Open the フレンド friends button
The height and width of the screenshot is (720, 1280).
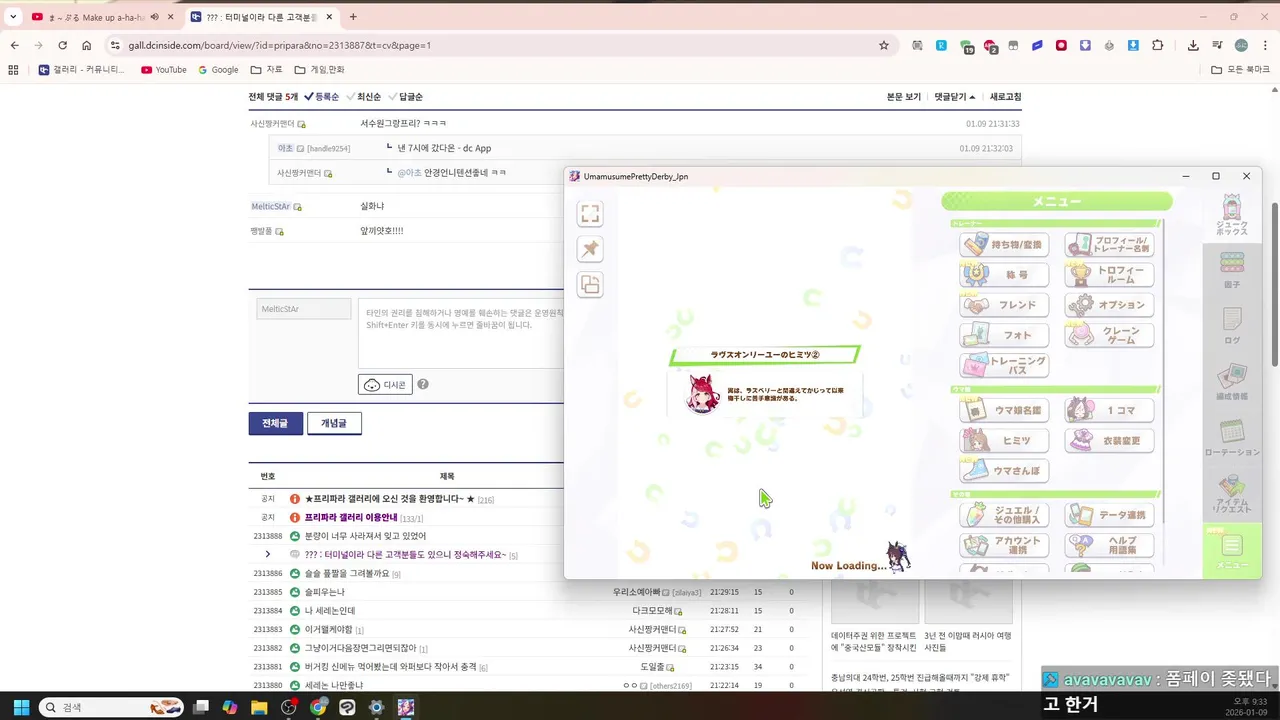point(1005,304)
